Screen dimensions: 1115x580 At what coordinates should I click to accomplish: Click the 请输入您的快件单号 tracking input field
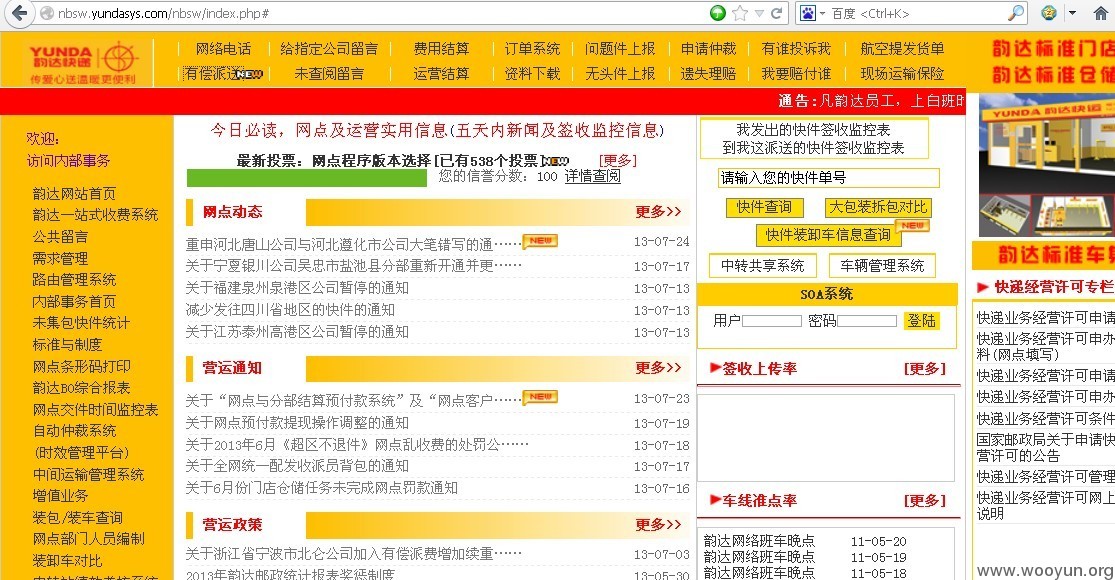(x=828, y=178)
